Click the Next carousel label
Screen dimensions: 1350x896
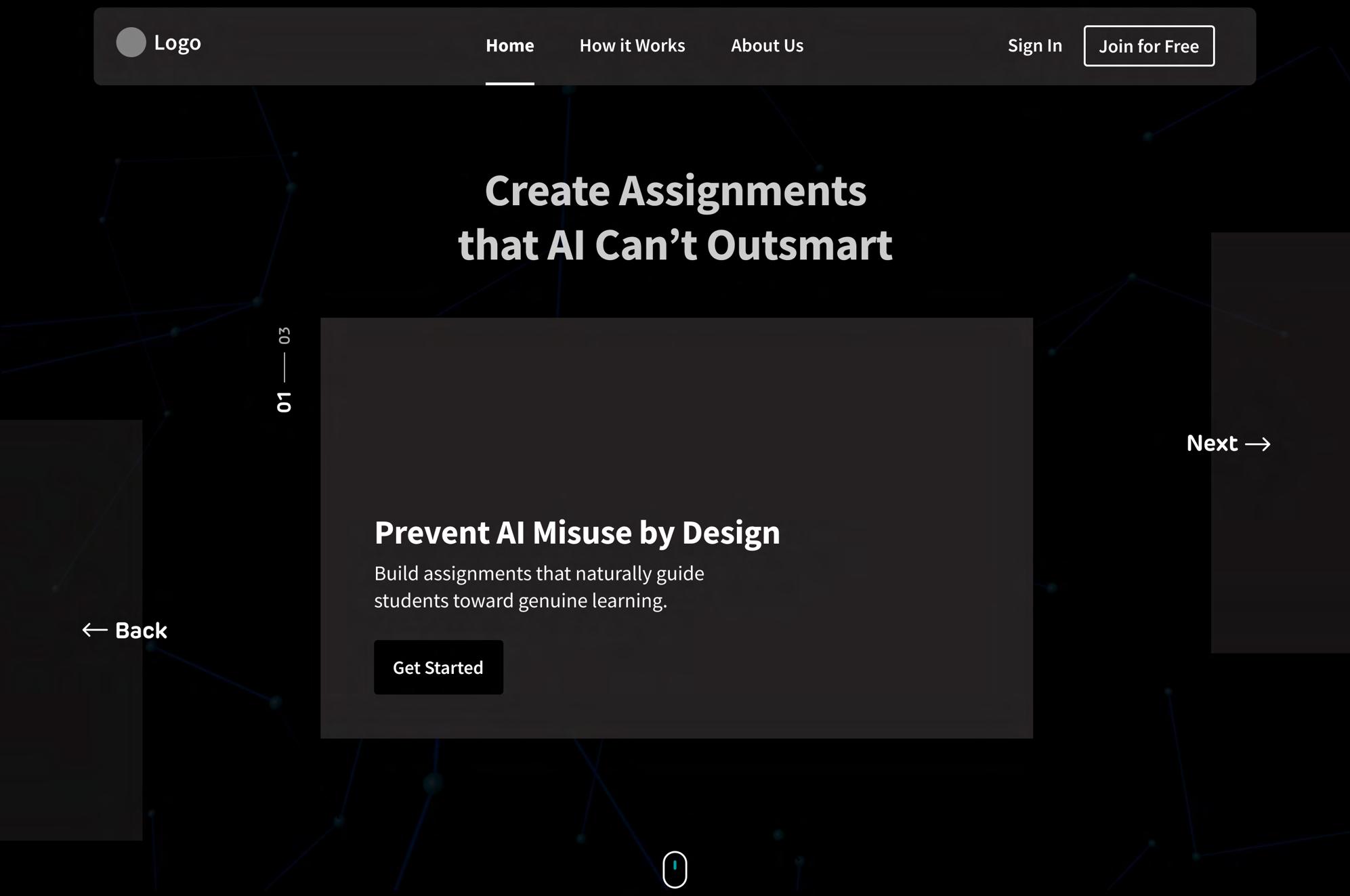(x=1212, y=444)
